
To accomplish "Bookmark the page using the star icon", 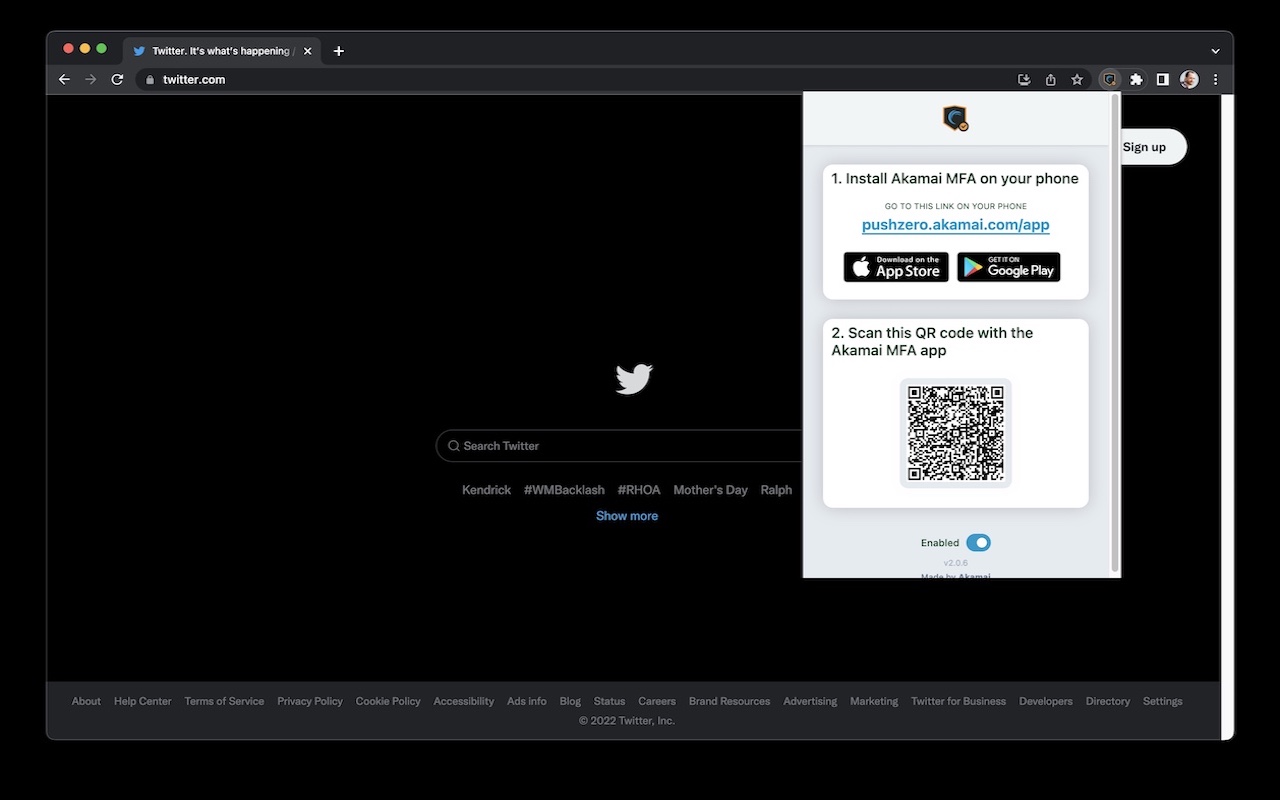I will pyautogui.click(x=1076, y=79).
